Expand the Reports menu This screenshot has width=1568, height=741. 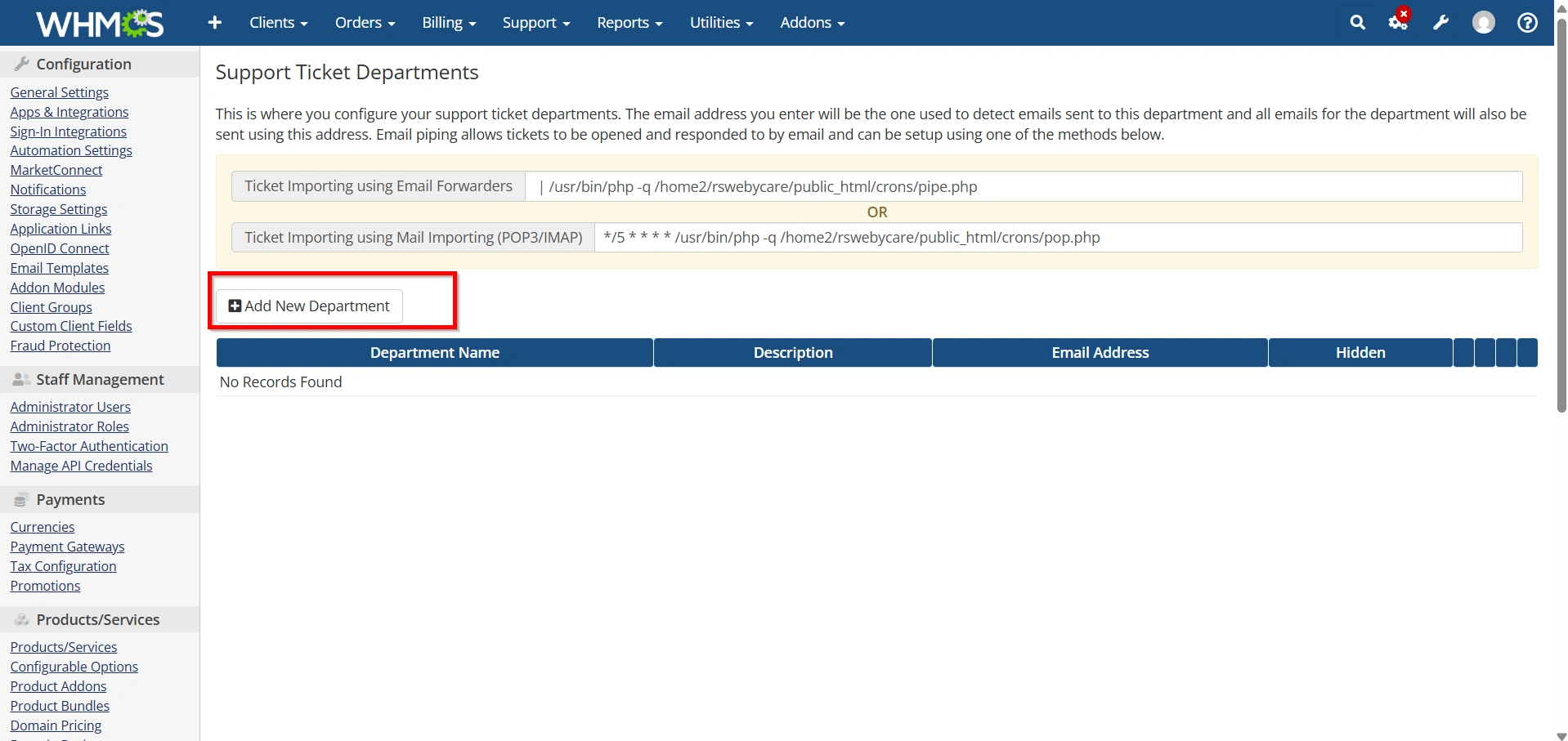(x=629, y=23)
